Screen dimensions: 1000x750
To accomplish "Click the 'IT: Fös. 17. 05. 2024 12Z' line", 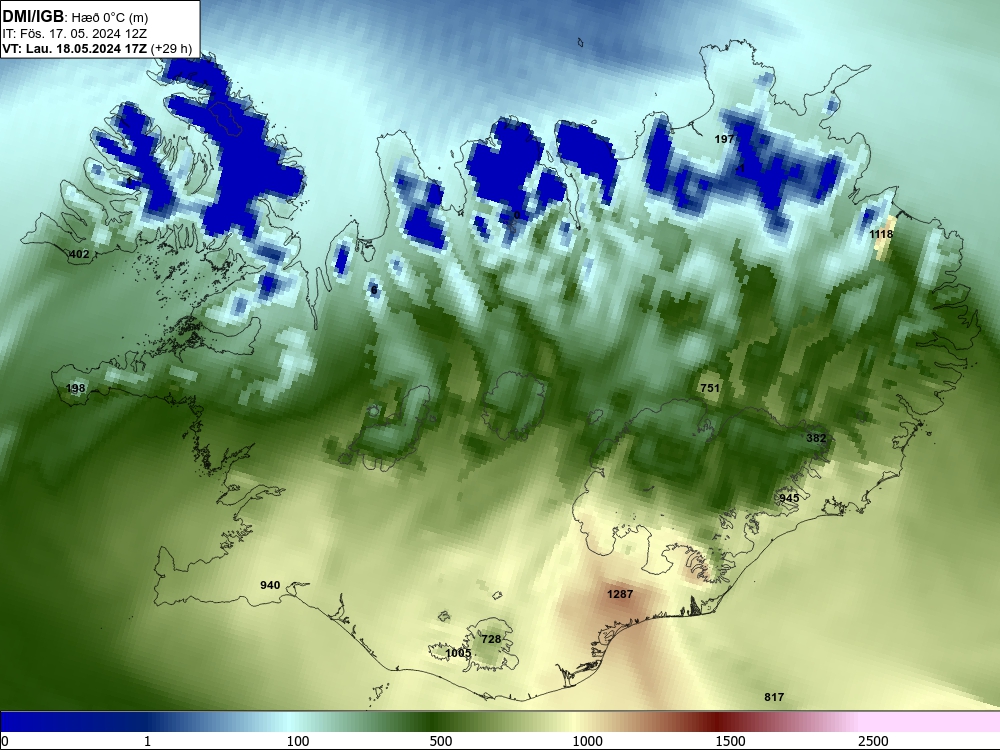I will coord(75,34).
